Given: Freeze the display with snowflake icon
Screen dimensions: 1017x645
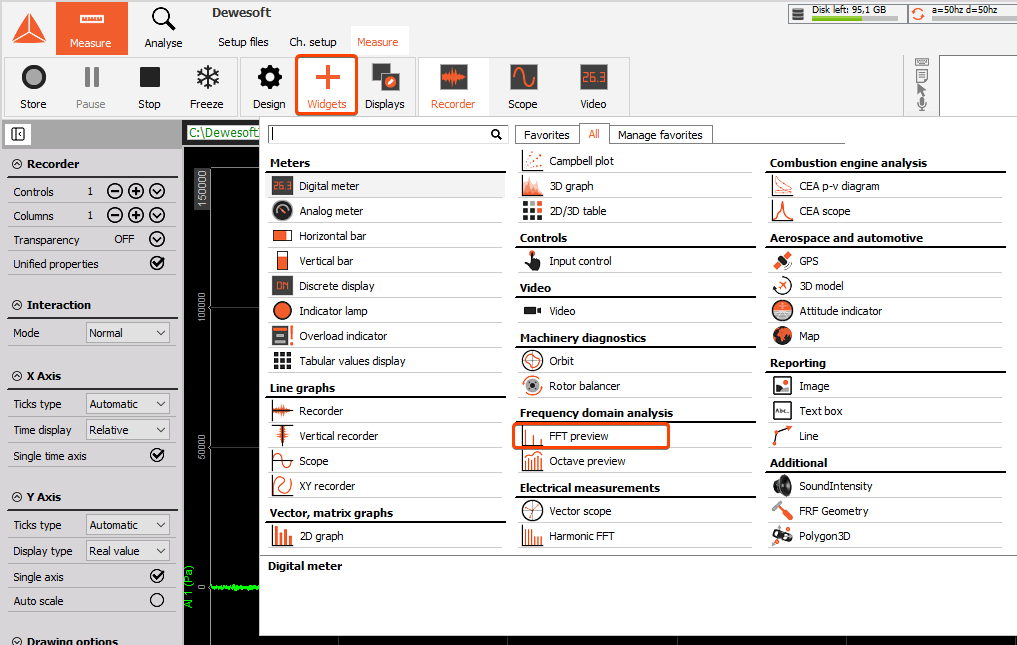Looking at the screenshot, I should click(x=207, y=86).
